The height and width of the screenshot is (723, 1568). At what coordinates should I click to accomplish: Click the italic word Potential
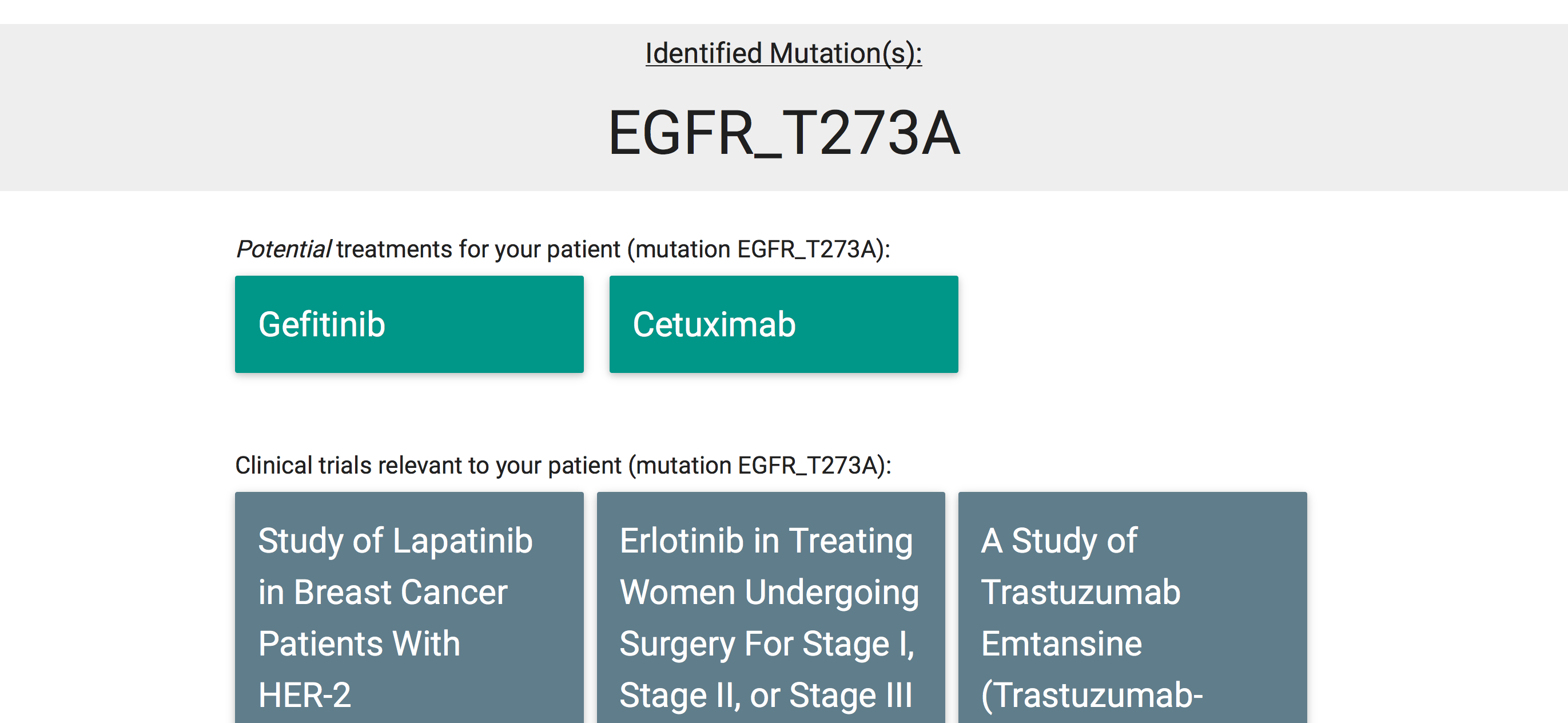click(283, 249)
